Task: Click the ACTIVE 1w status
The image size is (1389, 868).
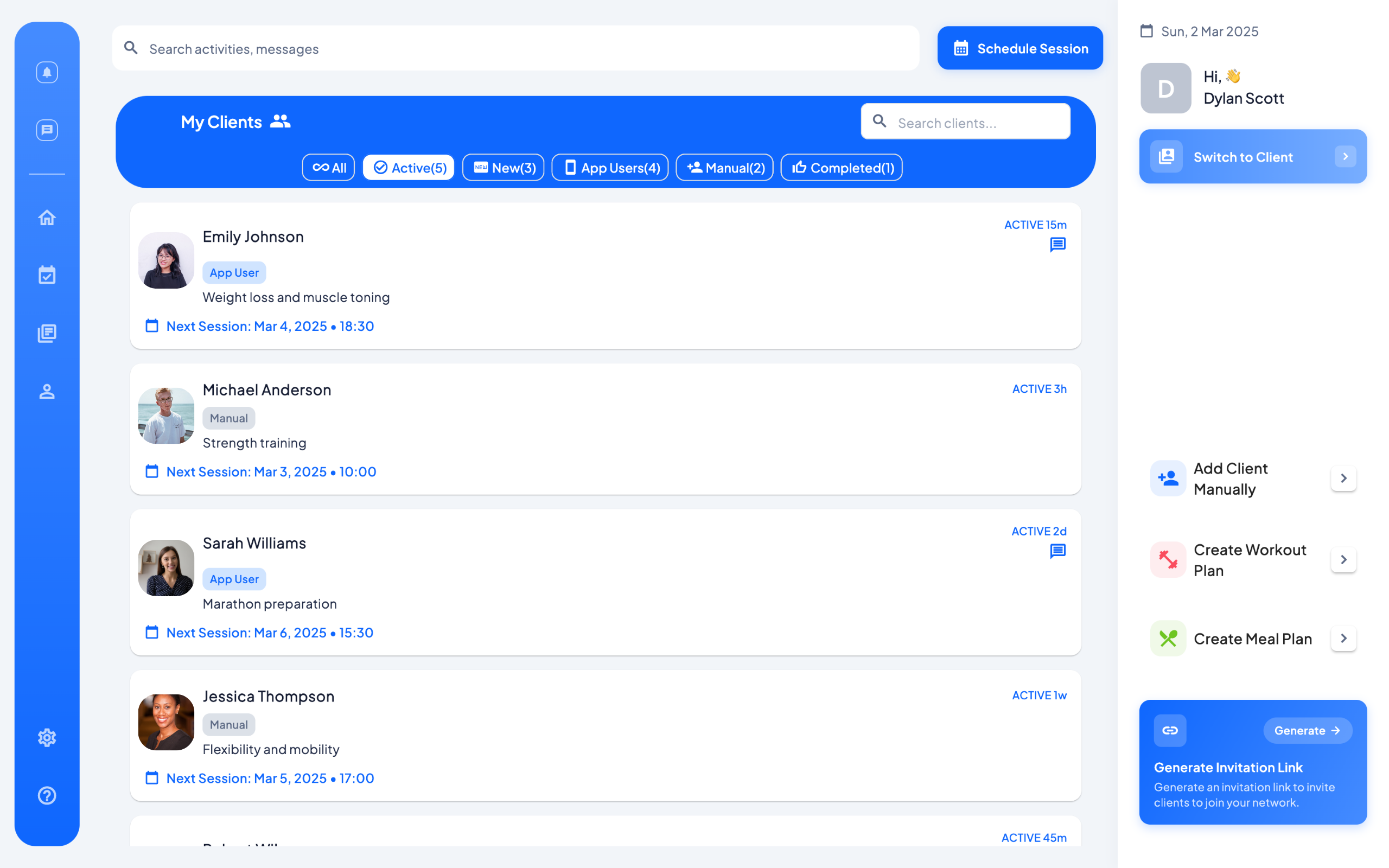Action: pyautogui.click(x=1040, y=696)
